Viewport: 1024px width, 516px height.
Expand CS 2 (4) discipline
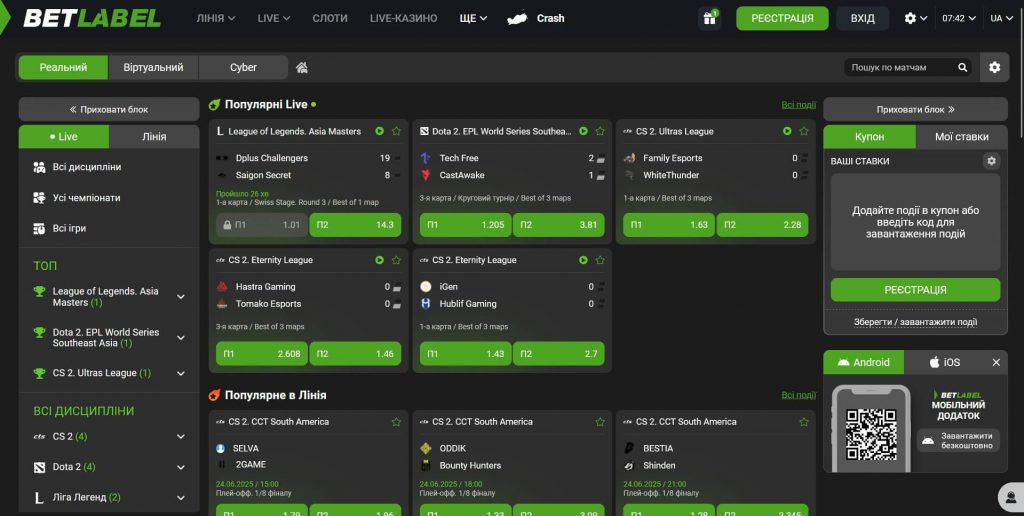[181, 436]
